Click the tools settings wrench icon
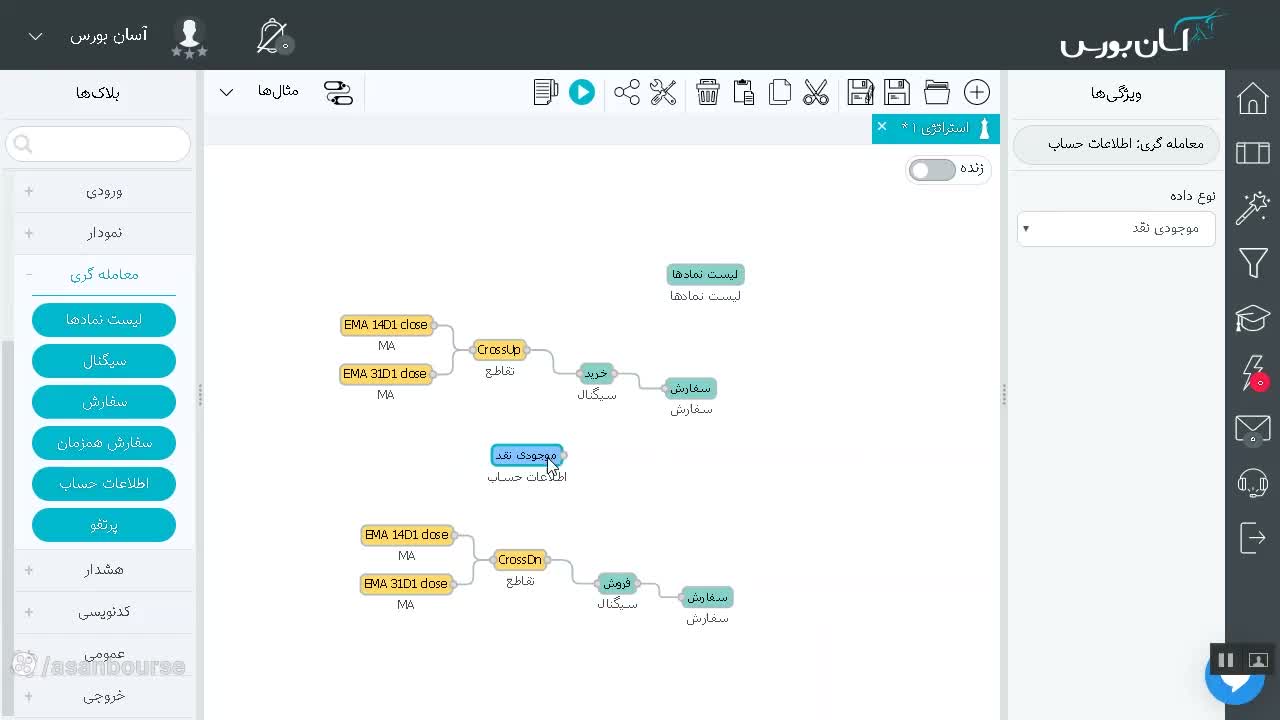This screenshot has width=1280, height=720. 663,93
